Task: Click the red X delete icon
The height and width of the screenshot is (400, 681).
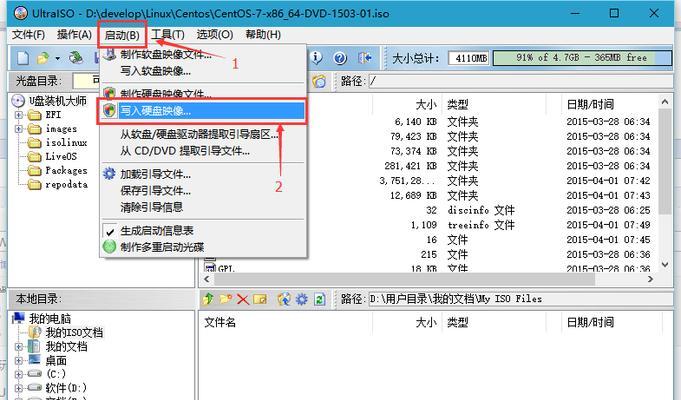Action: click(243, 299)
